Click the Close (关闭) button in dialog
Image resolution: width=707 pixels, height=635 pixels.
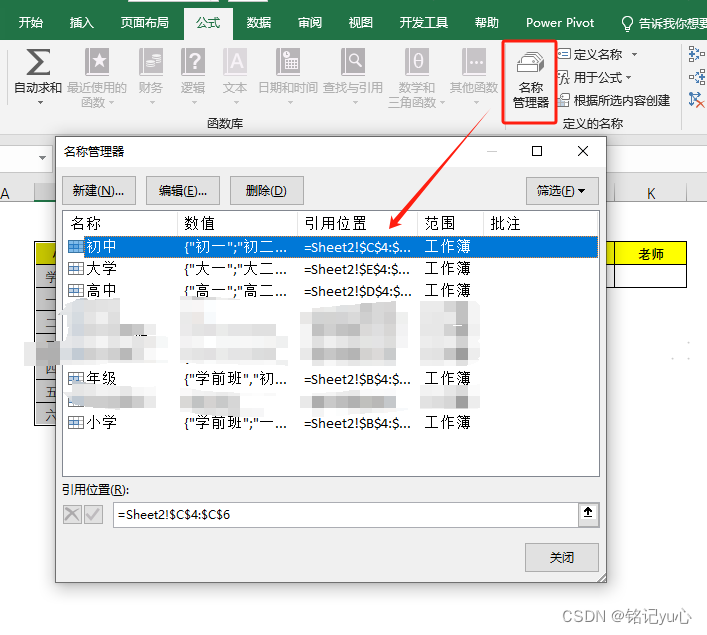pyautogui.click(x=562, y=557)
